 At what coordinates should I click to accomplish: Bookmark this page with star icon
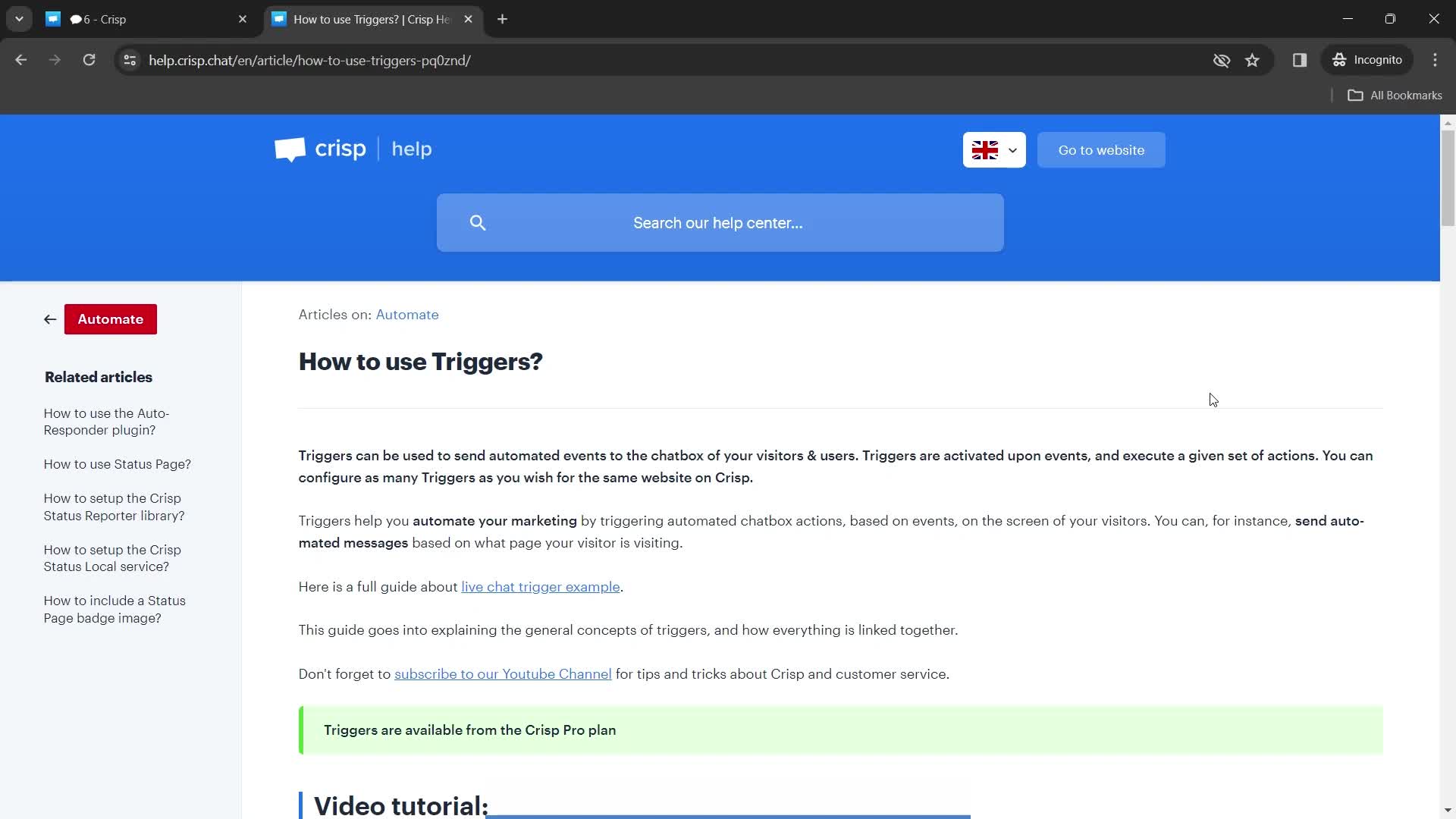point(1252,60)
